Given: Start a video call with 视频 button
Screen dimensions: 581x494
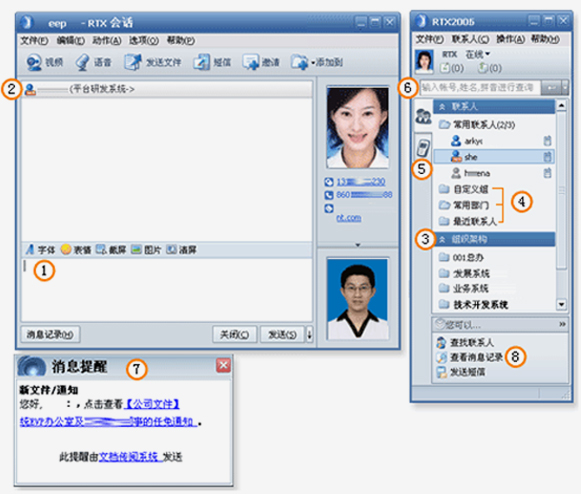Looking at the screenshot, I should point(44,62).
